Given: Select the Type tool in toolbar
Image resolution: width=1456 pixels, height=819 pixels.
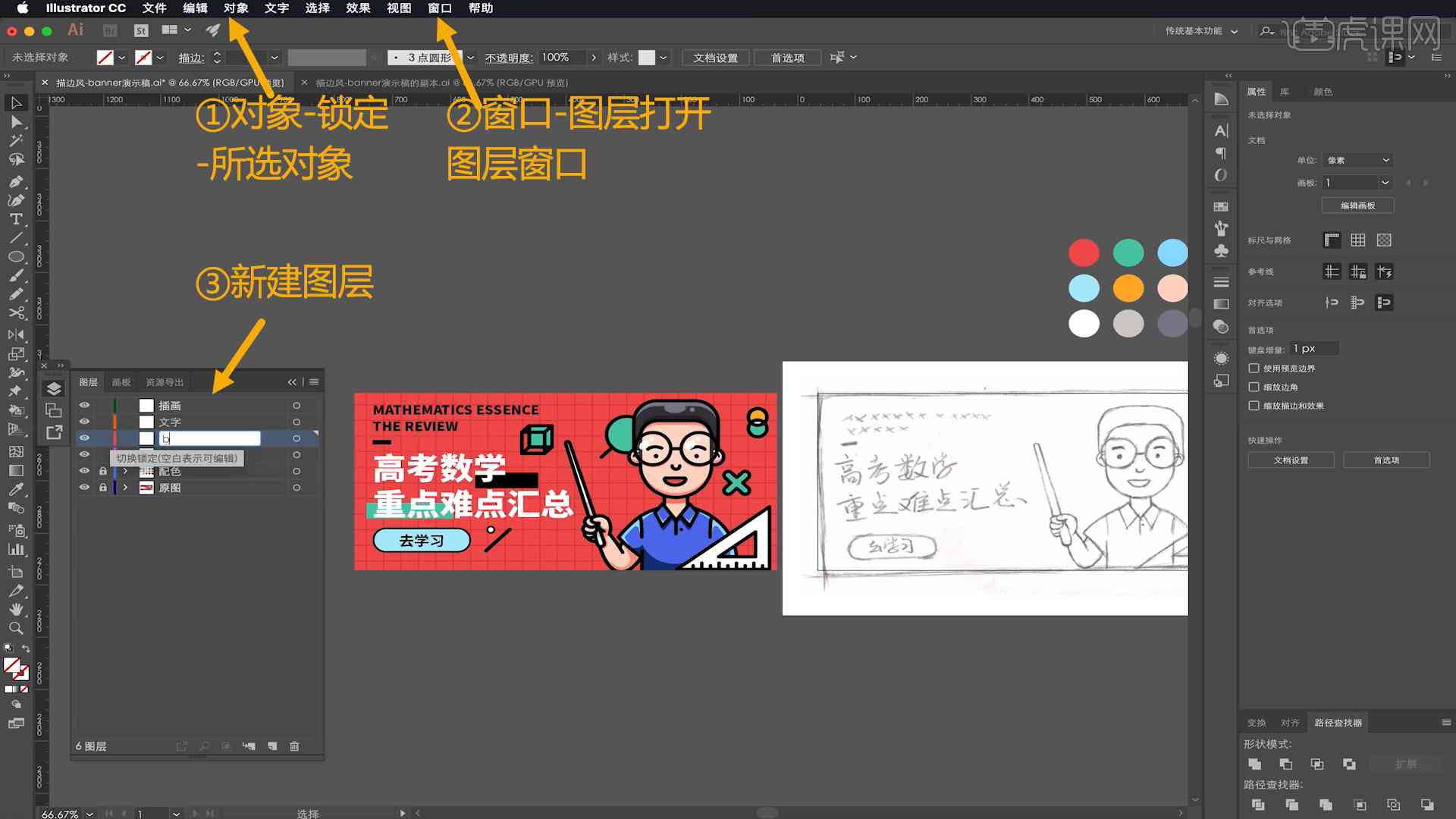Looking at the screenshot, I should tap(14, 217).
